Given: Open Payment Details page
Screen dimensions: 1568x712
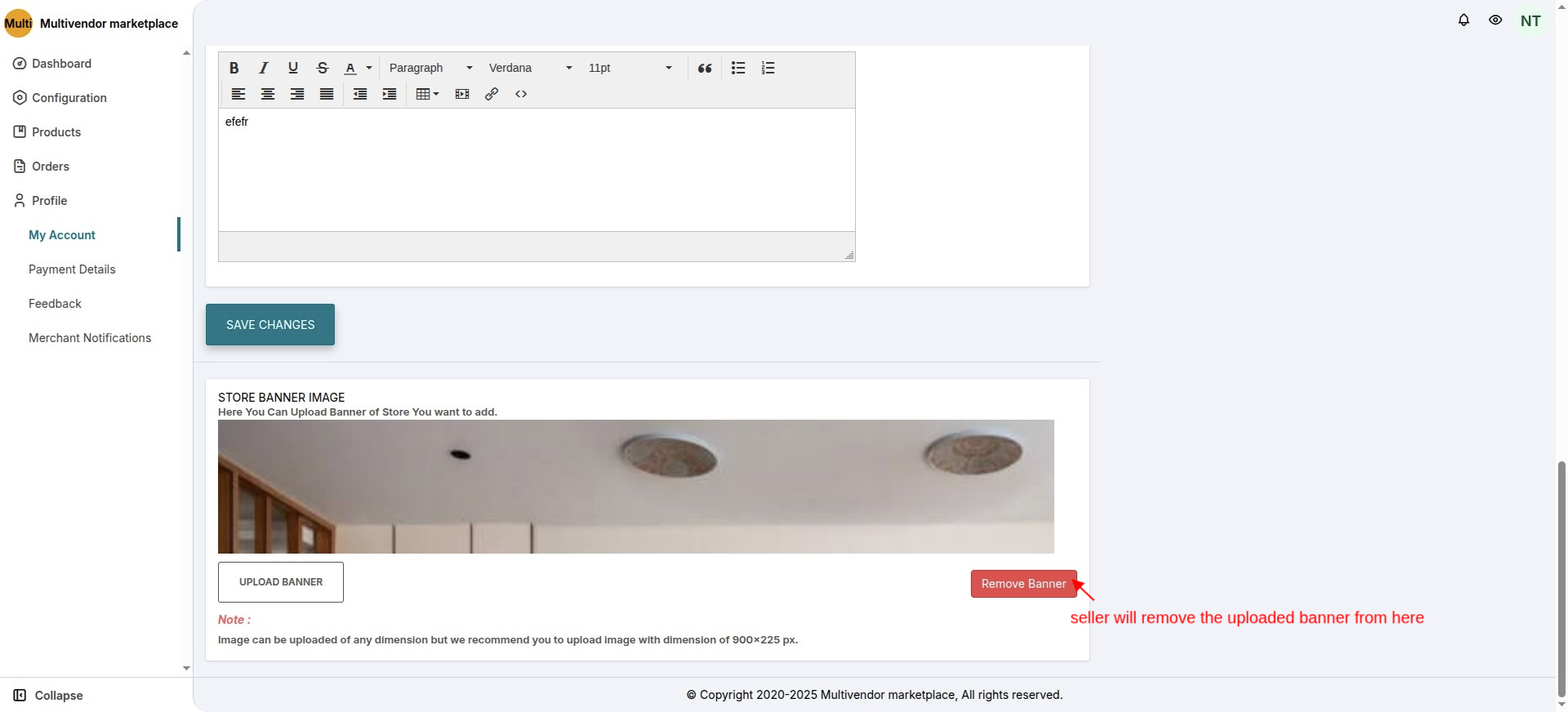Looking at the screenshot, I should click(72, 269).
